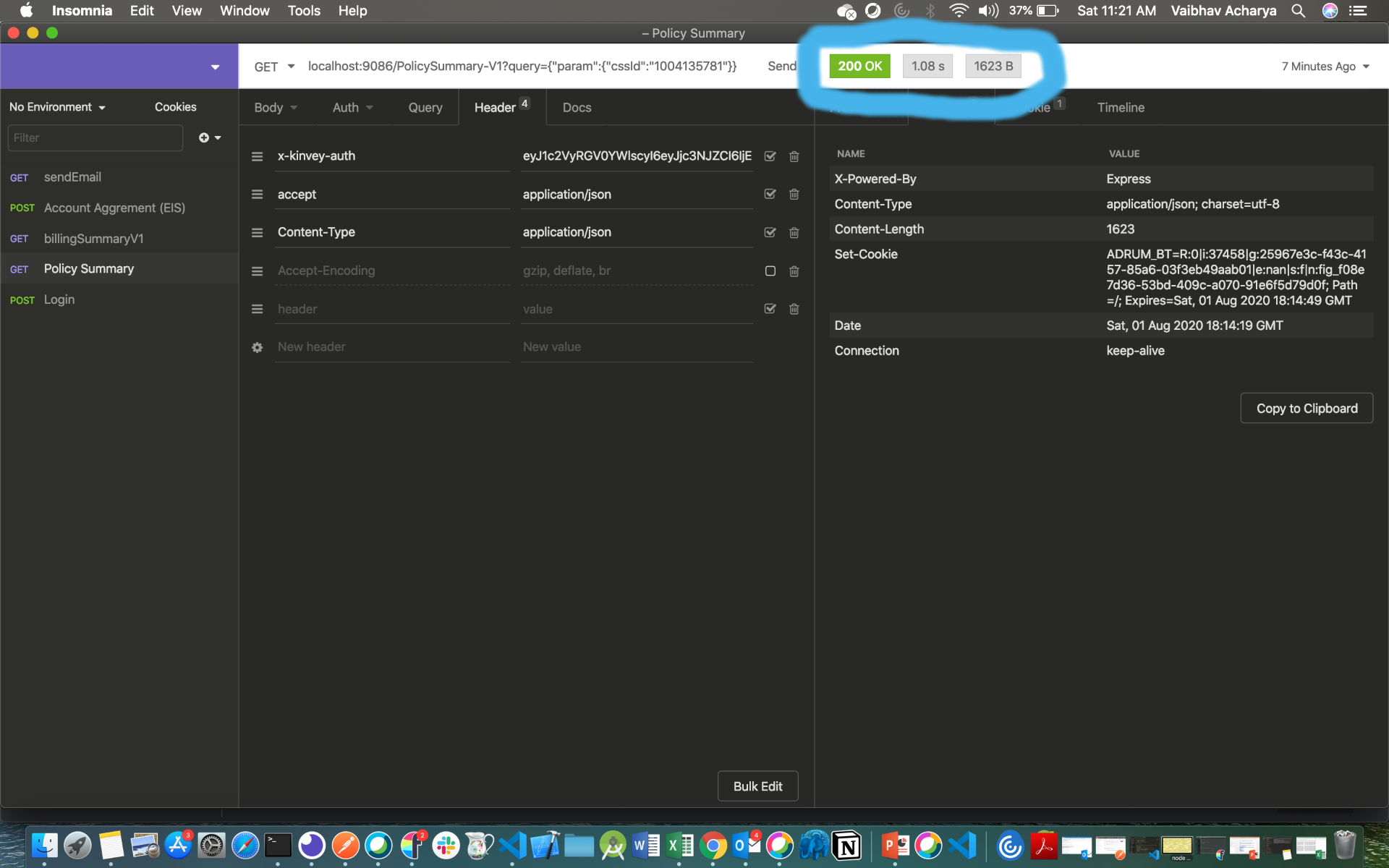
Task: Grab the x-kinvey-auth drag handle
Action: [257, 156]
